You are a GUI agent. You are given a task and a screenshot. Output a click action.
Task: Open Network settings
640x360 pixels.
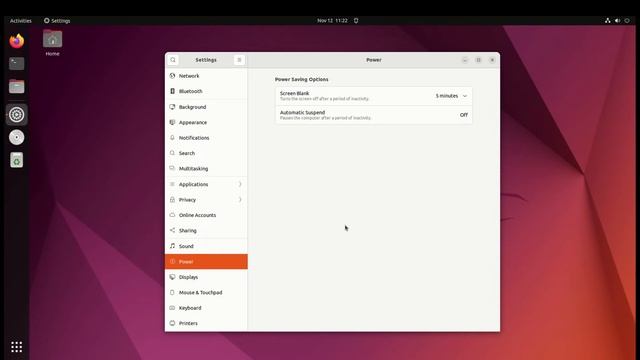[206, 76]
